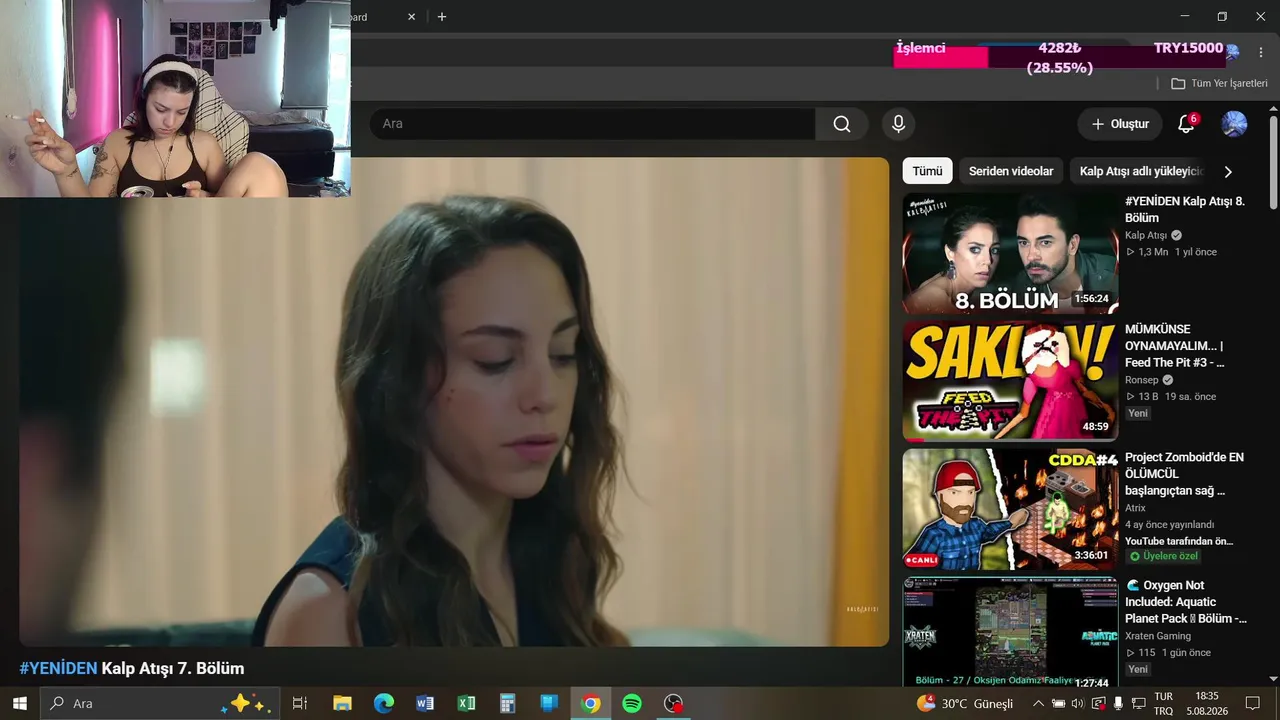This screenshot has width=1280, height=720.
Task: Open the #YENİDEN Kalp Atışı 8. Bölüm title
Action: coord(1185,209)
